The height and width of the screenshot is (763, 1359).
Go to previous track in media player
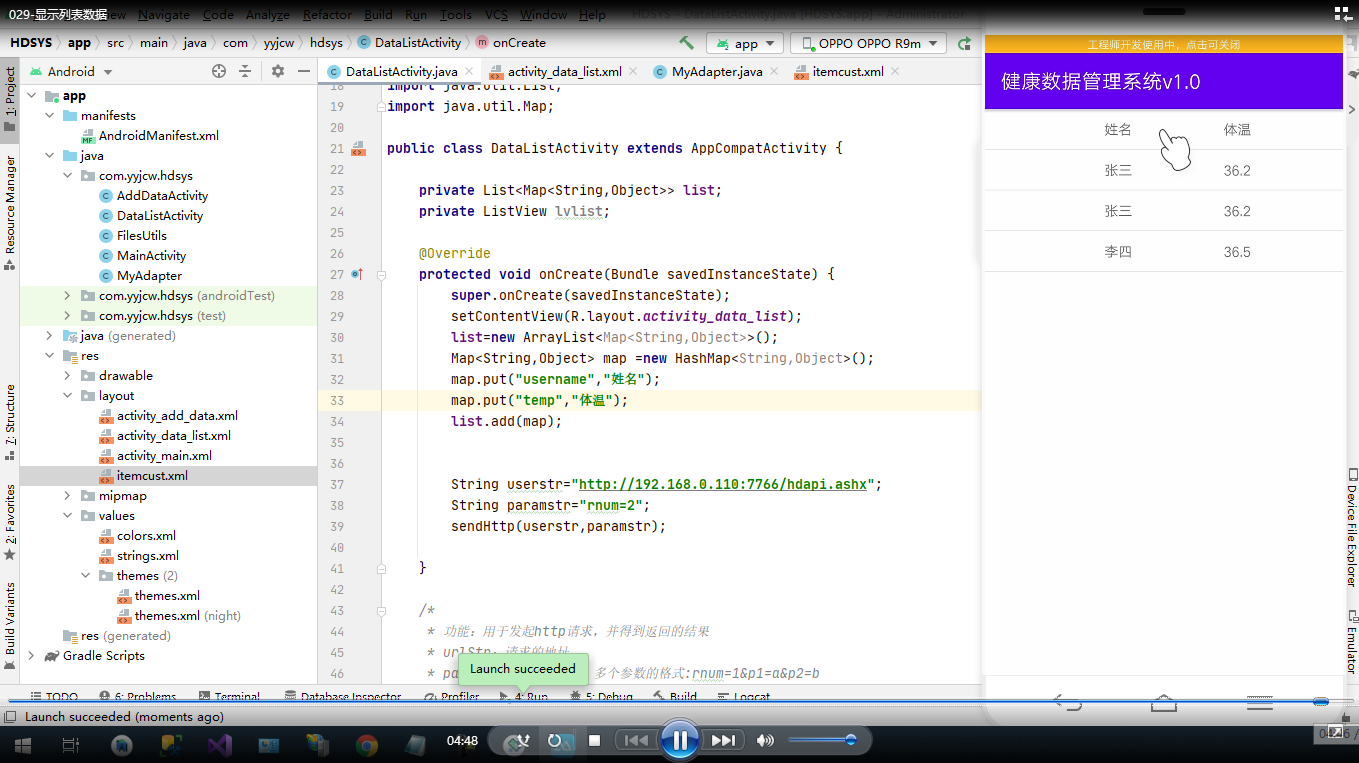635,741
